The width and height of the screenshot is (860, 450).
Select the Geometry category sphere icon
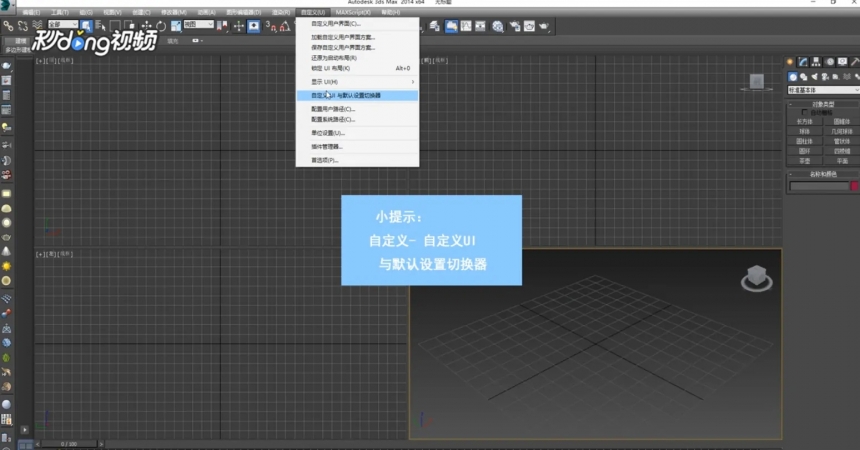[793, 77]
